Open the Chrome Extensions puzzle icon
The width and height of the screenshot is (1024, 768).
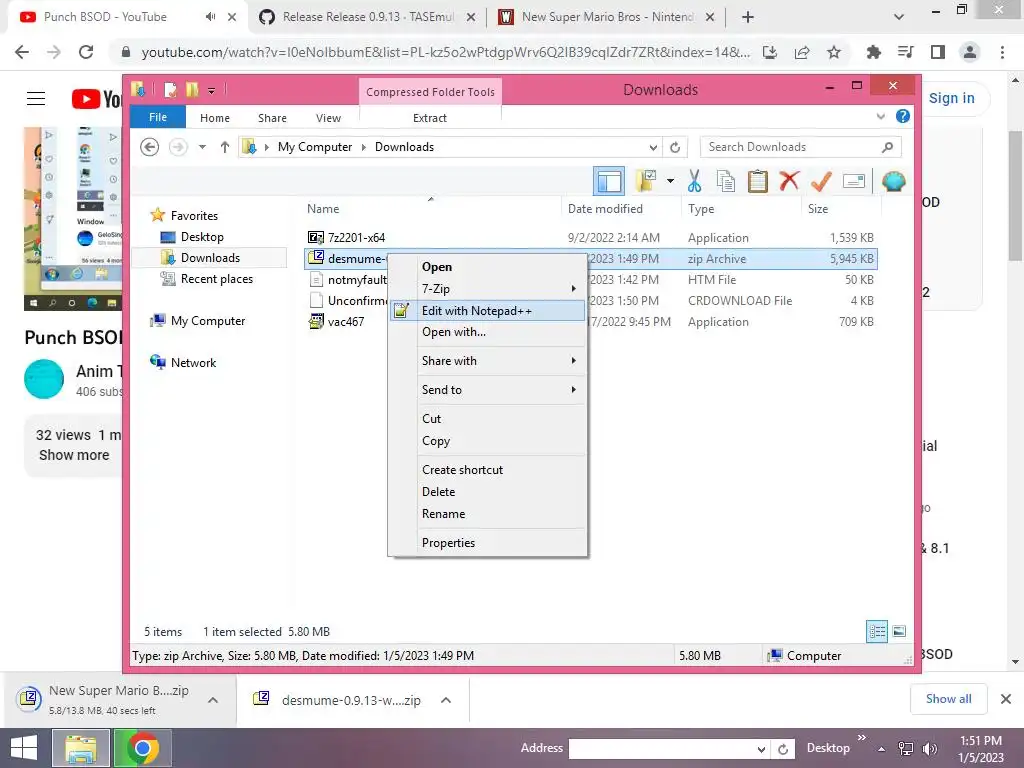(x=873, y=52)
